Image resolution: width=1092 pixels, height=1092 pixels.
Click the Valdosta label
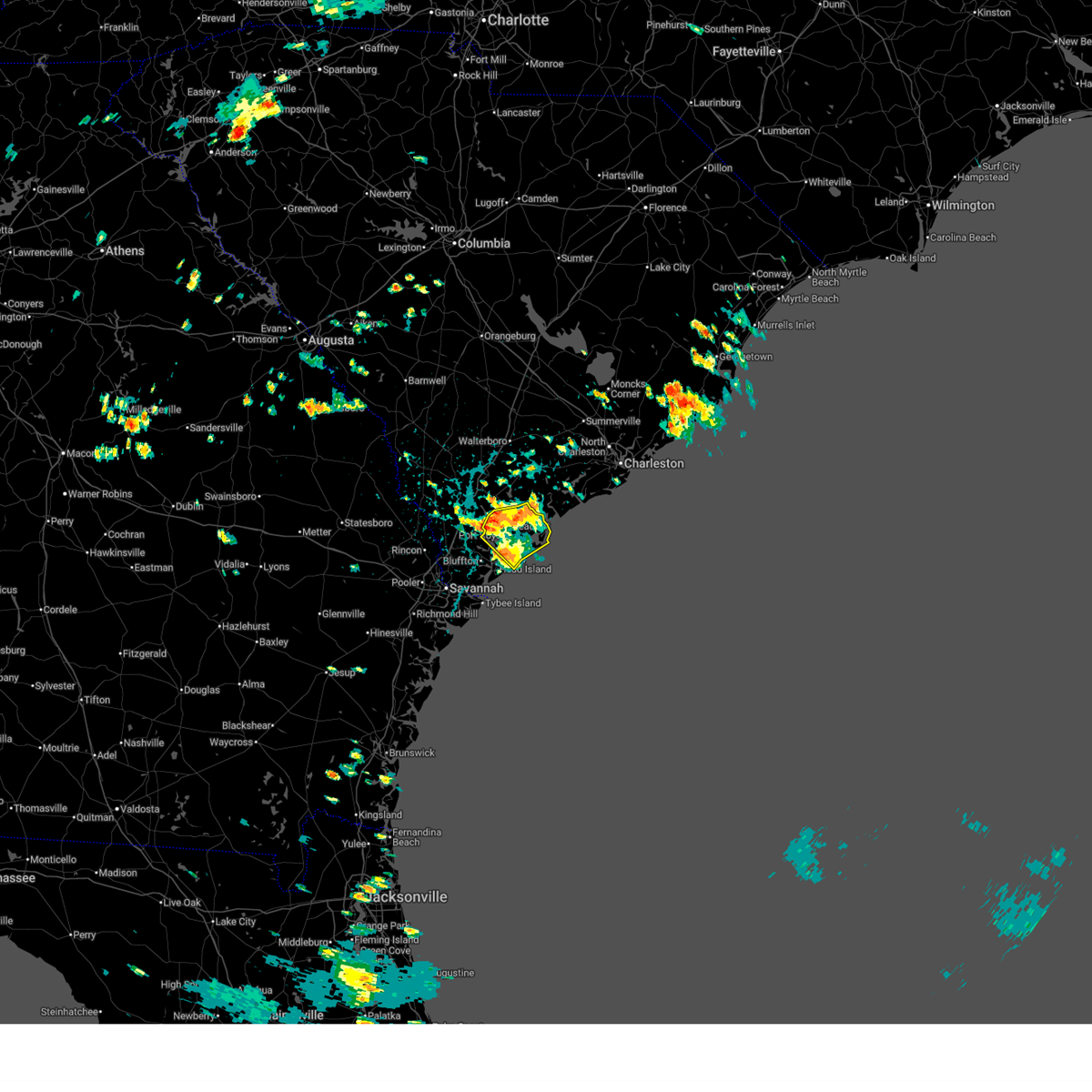pyautogui.click(x=139, y=809)
